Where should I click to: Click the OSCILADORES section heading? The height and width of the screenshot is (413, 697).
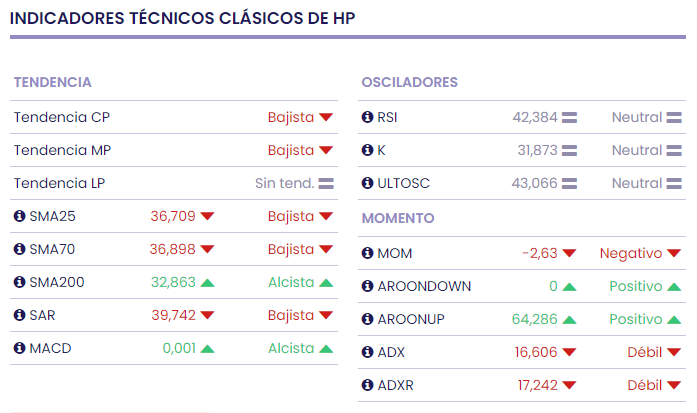pyautogui.click(x=409, y=82)
